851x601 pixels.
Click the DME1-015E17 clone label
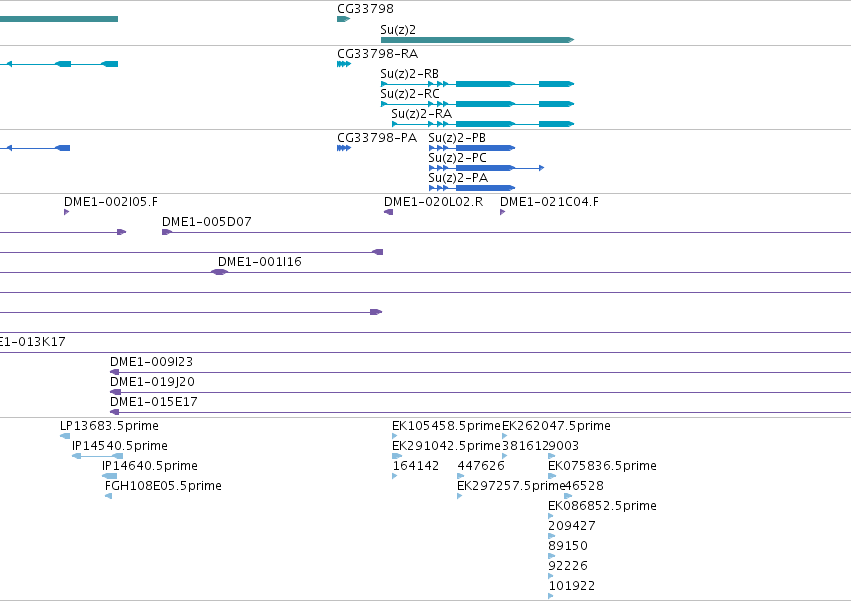click(x=154, y=402)
